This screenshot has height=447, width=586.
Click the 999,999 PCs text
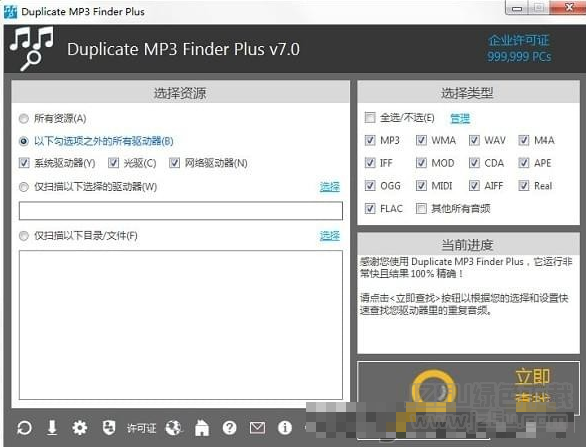click(x=519, y=57)
